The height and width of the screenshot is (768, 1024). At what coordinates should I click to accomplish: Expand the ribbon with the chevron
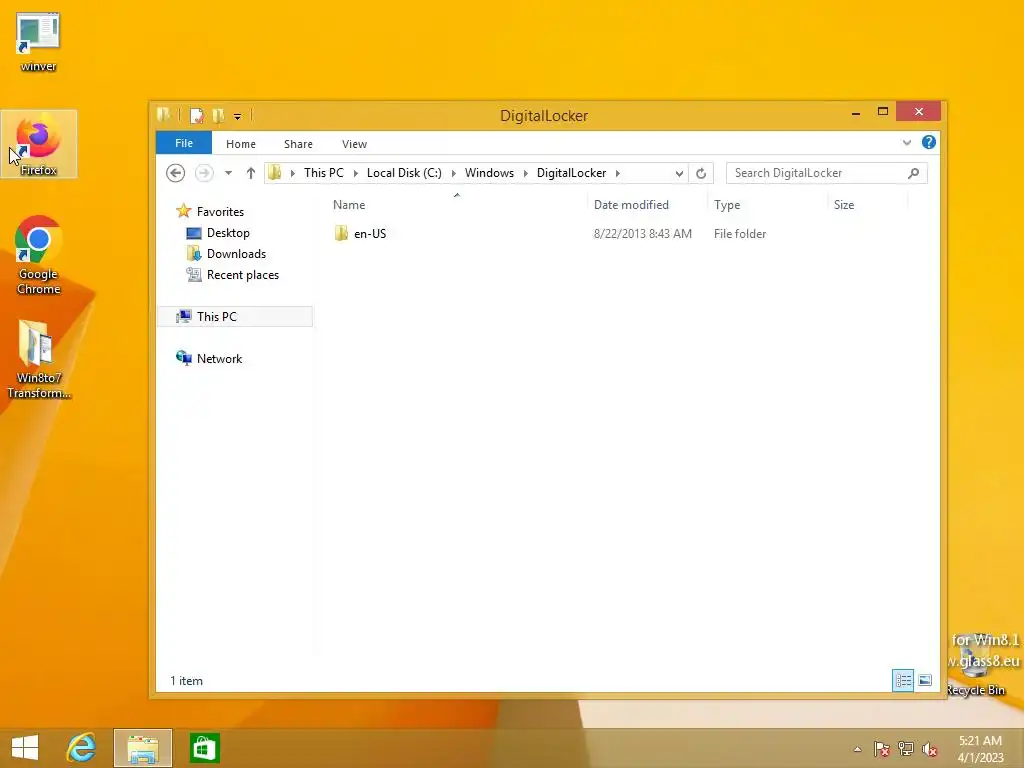906,142
